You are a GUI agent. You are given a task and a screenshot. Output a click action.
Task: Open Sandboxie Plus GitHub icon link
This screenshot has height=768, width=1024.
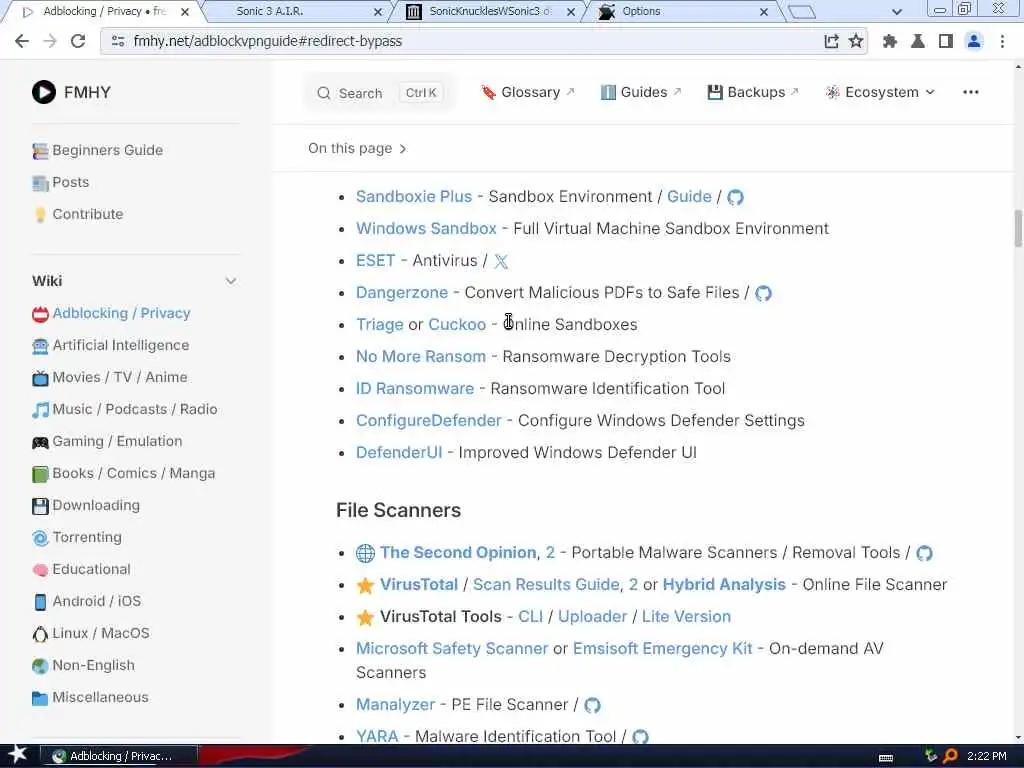pyautogui.click(x=735, y=197)
